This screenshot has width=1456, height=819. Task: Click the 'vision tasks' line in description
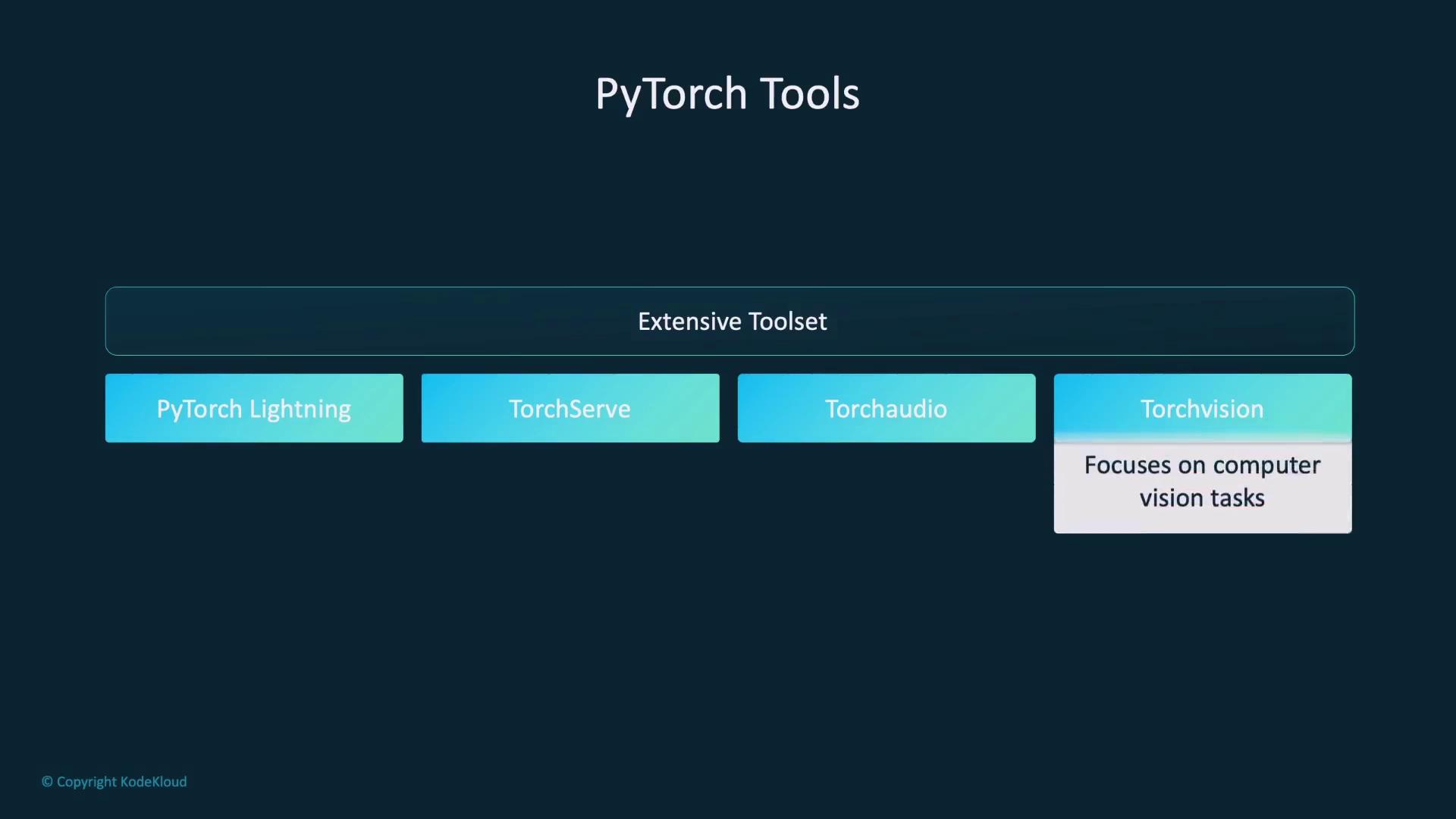[x=1202, y=498]
